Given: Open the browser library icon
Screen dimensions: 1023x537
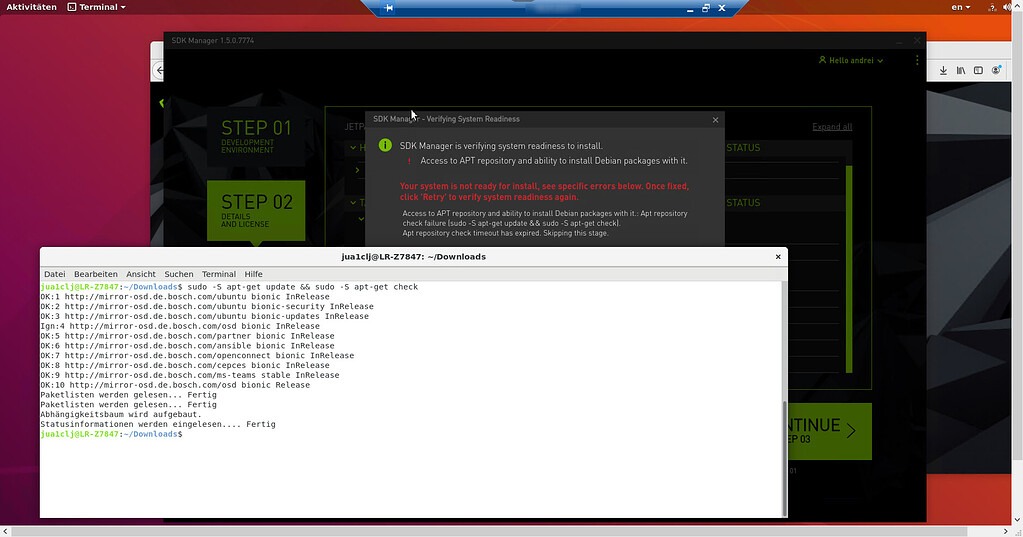Looking at the screenshot, I should pos(961,70).
